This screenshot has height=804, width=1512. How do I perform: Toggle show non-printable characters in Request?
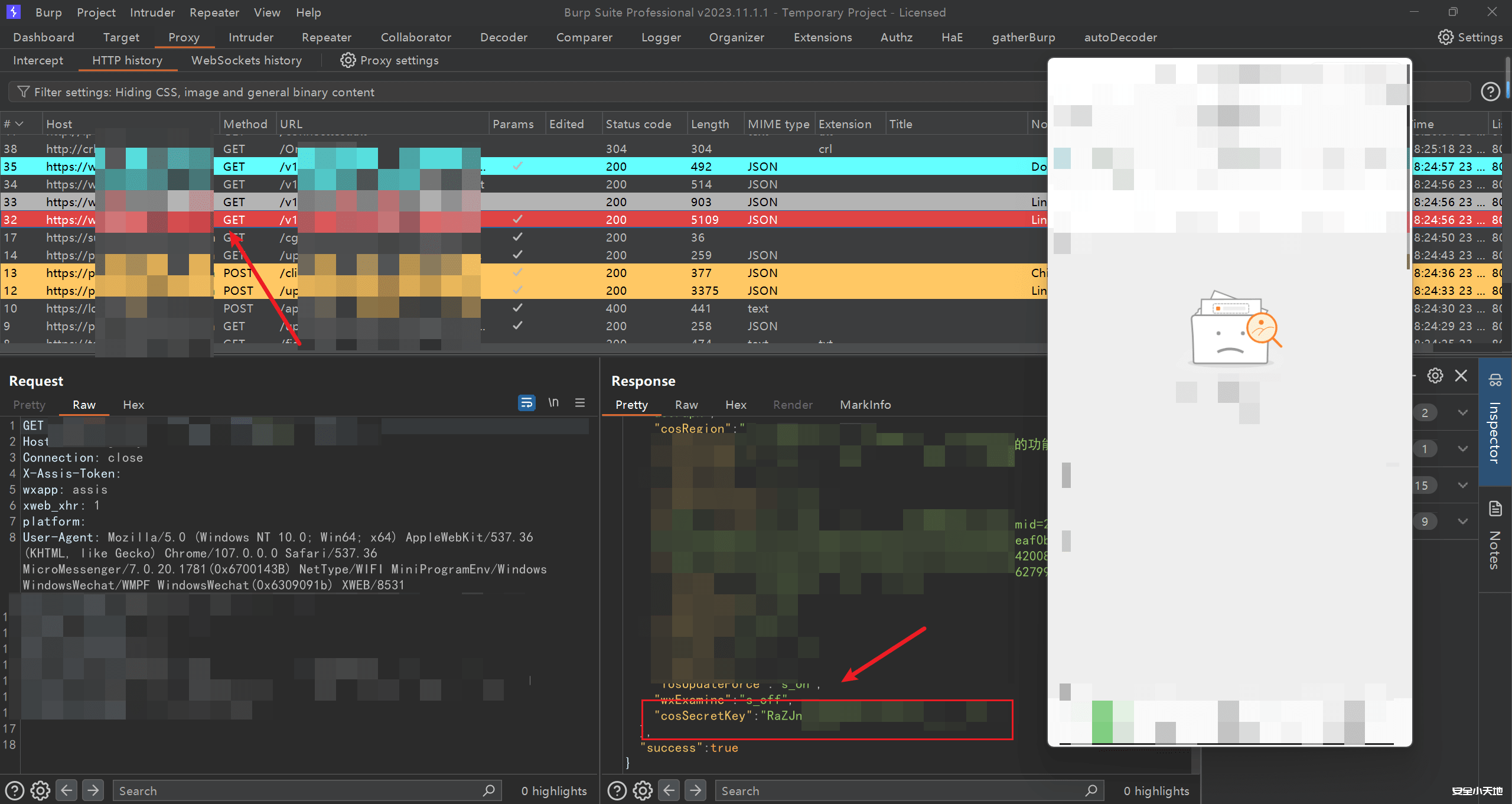tap(553, 403)
